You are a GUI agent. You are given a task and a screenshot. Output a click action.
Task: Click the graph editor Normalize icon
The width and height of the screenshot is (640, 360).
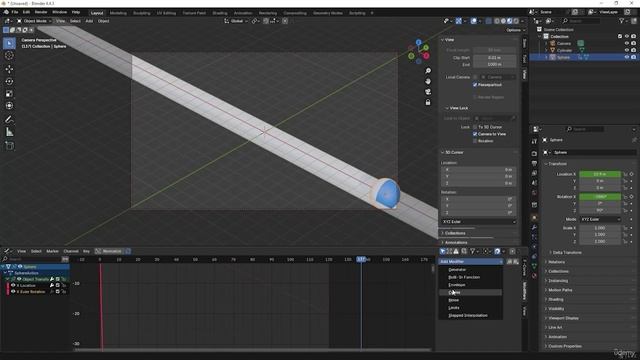click(x=98, y=251)
